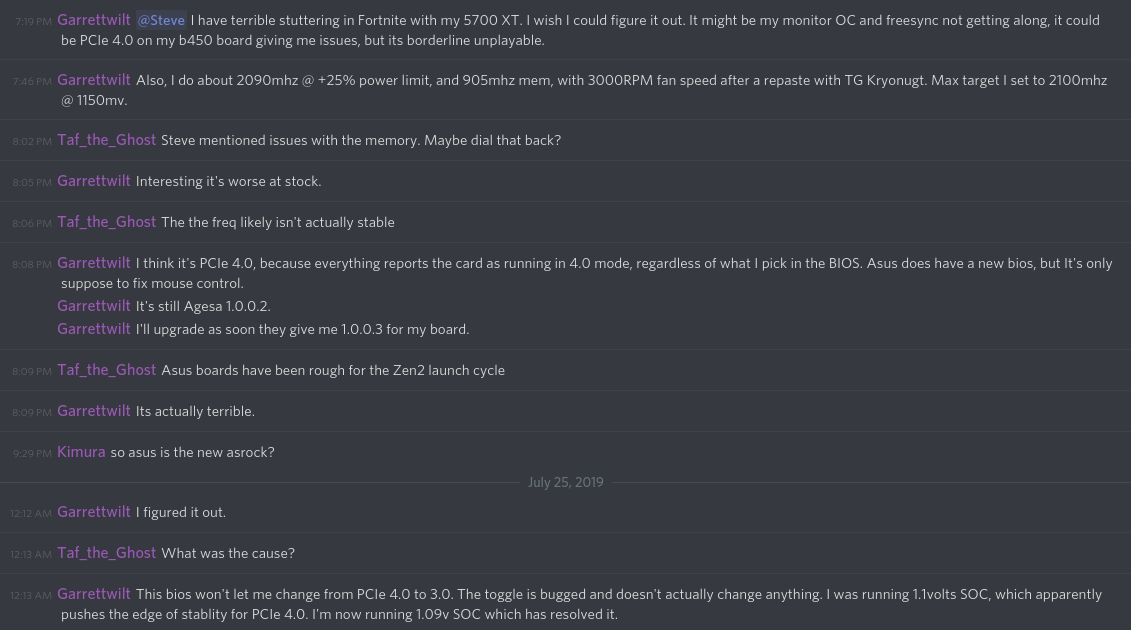Click the 9:29 PM timestamp beside Kimura

pyautogui.click(x=32, y=453)
